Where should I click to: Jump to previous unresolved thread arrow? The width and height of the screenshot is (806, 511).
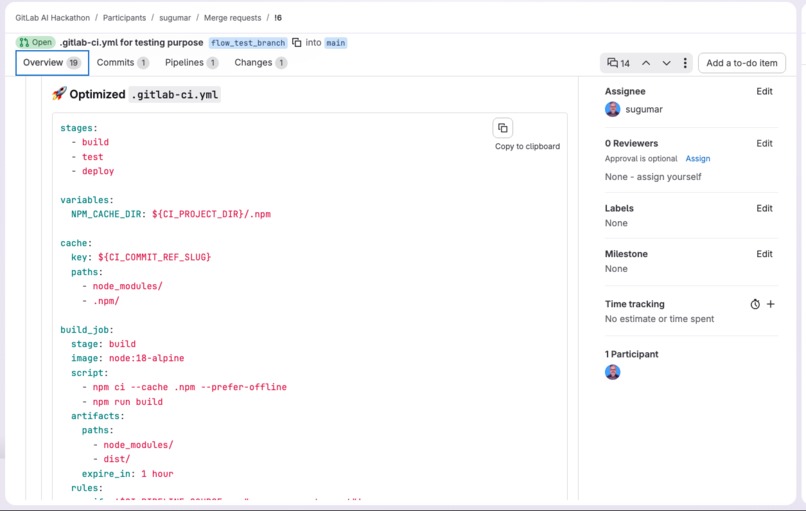[x=646, y=63]
